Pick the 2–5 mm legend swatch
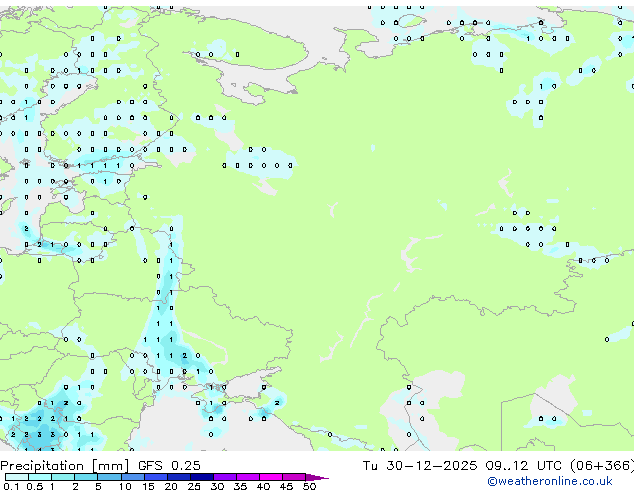 tap(86, 477)
